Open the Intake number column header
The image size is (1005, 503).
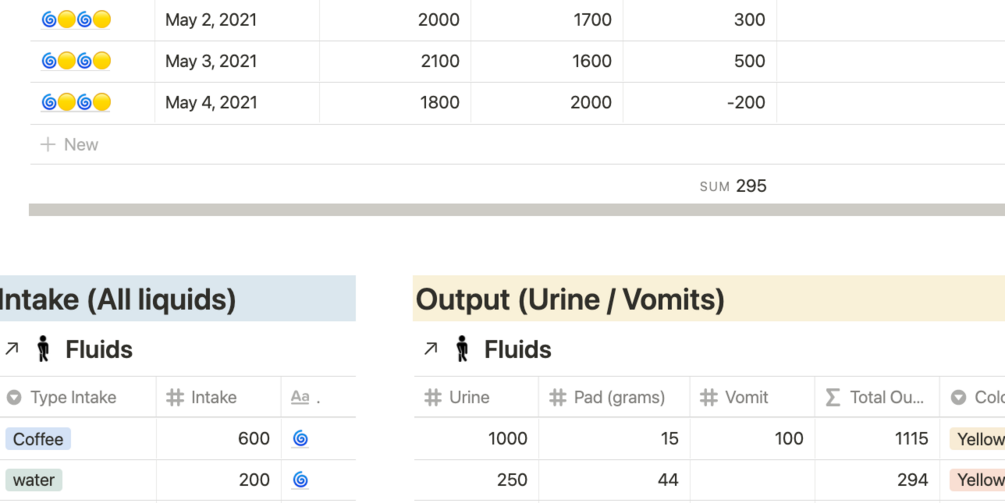(x=213, y=397)
